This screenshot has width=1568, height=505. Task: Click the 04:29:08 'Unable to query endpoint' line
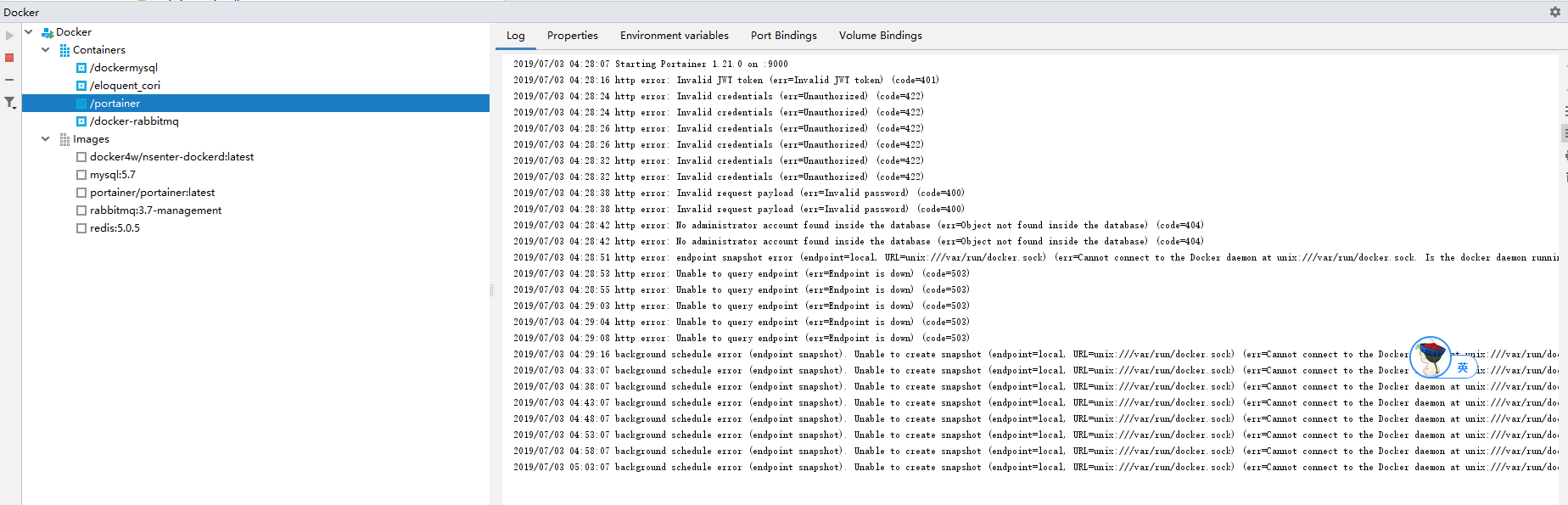coord(742,338)
